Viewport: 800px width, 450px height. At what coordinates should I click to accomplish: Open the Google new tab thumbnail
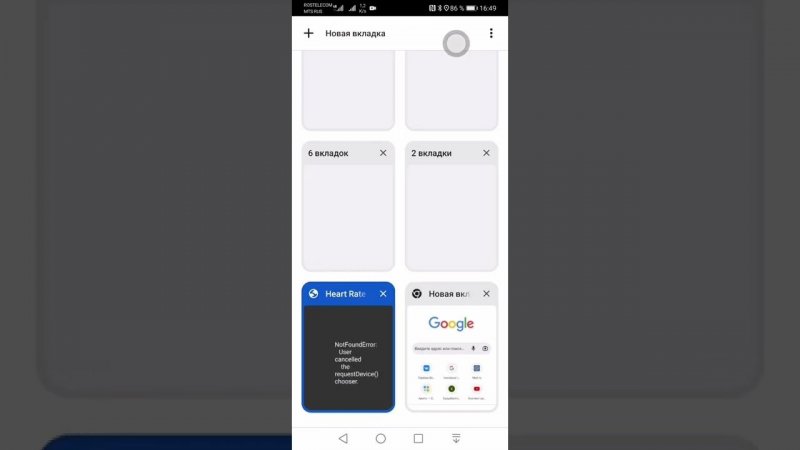(x=452, y=358)
